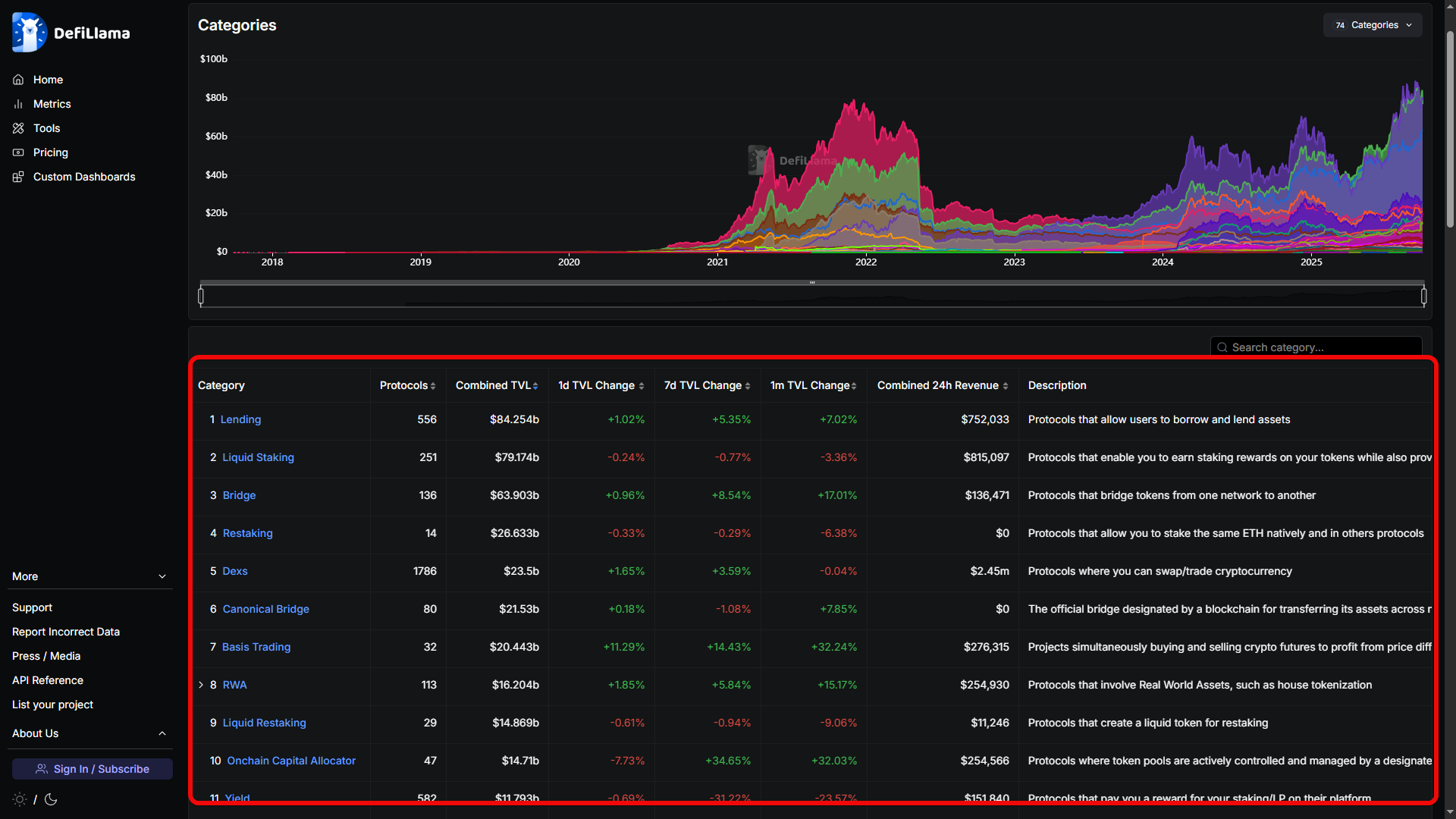Click the Home house icon
Viewport: 1456px width, 819px height.
tap(18, 80)
